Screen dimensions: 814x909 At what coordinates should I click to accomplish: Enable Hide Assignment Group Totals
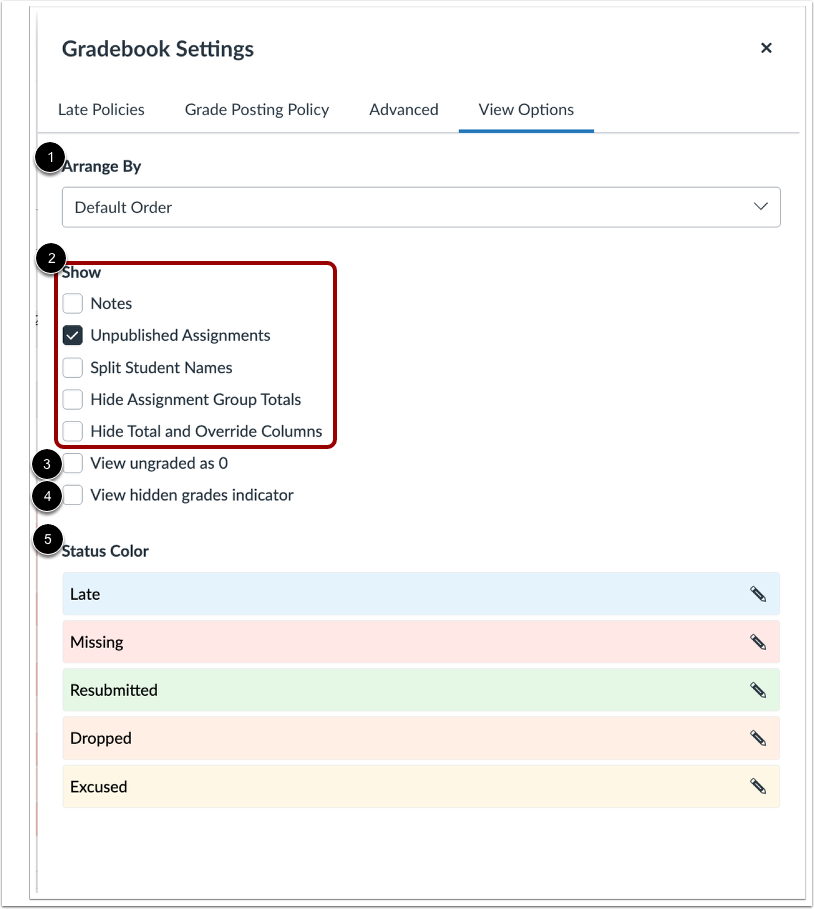pyautogui.click(x=72, y=399)
